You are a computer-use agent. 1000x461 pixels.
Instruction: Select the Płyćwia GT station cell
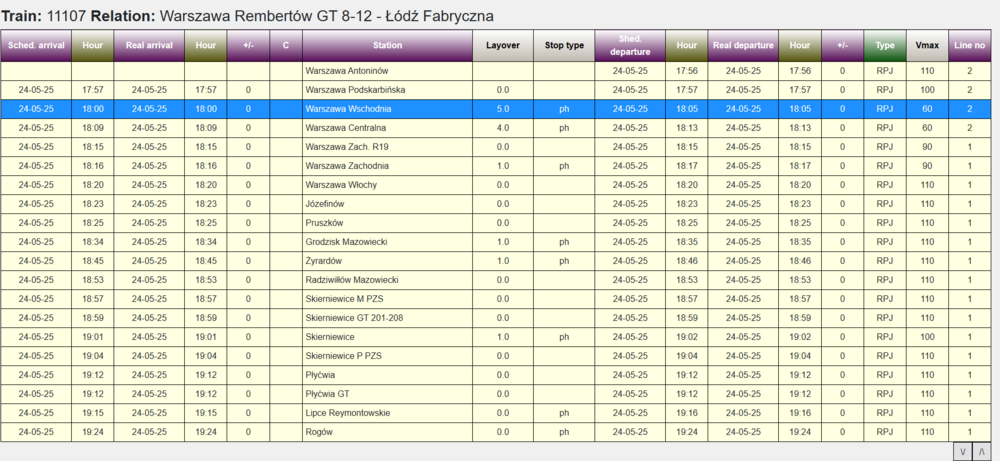pos(388,394)
